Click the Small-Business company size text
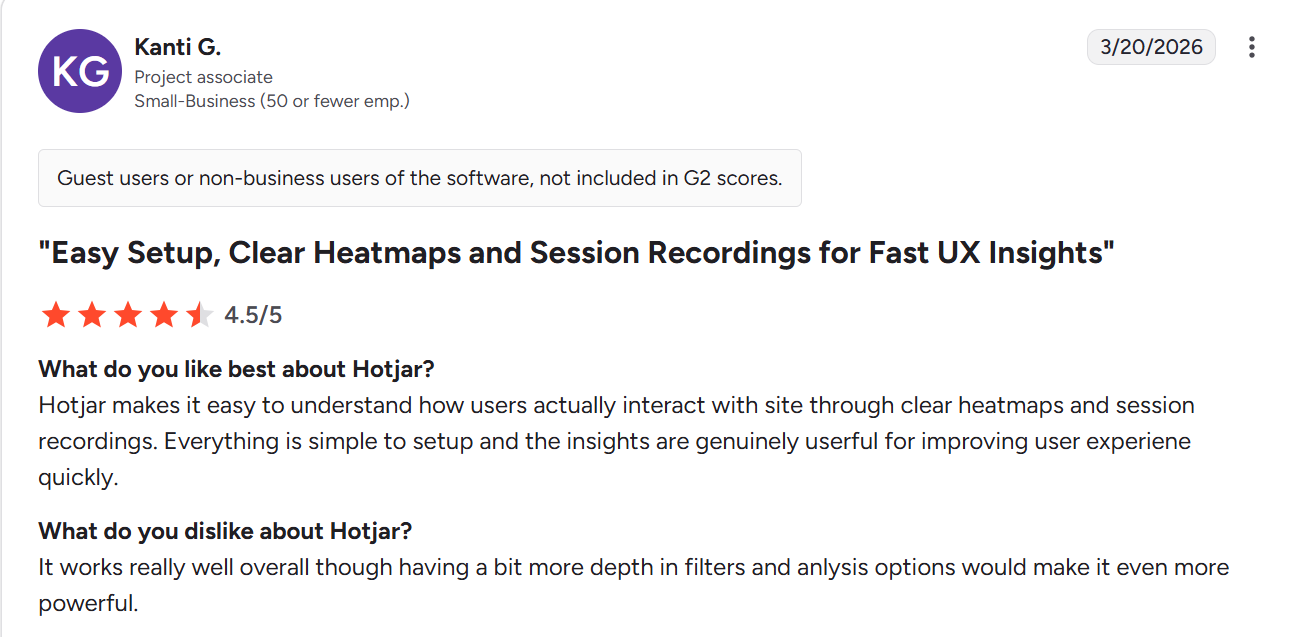The height and width of the screenshot is (637, 1294). click(x=274, y=101)
